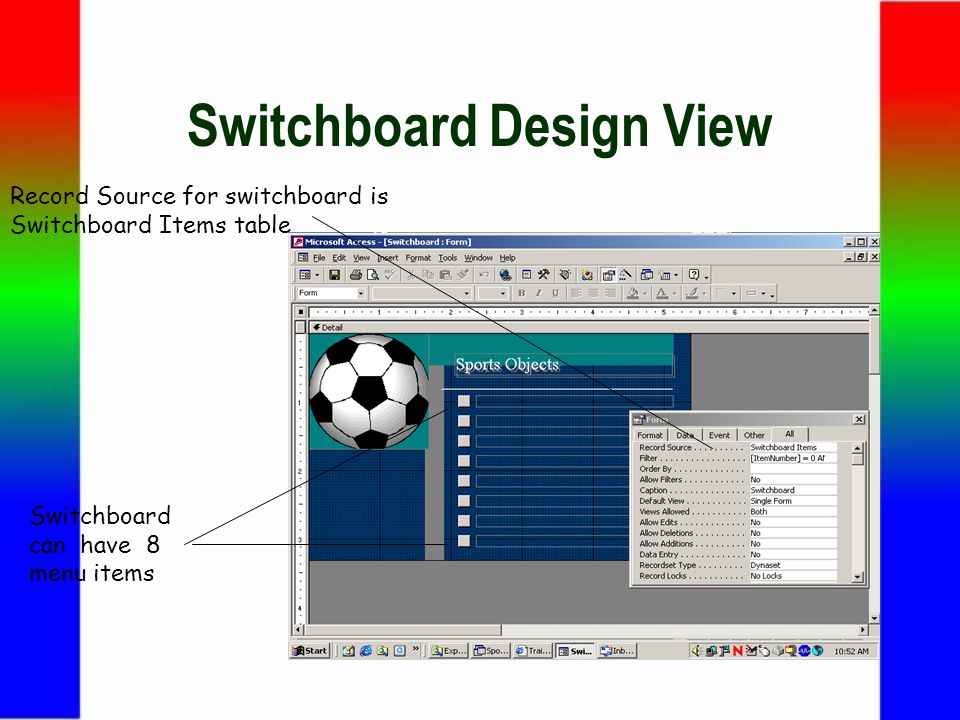Select the Detail section bar
Image resolution: width=960 pixels, height=720 pixels.
point(589,328)
